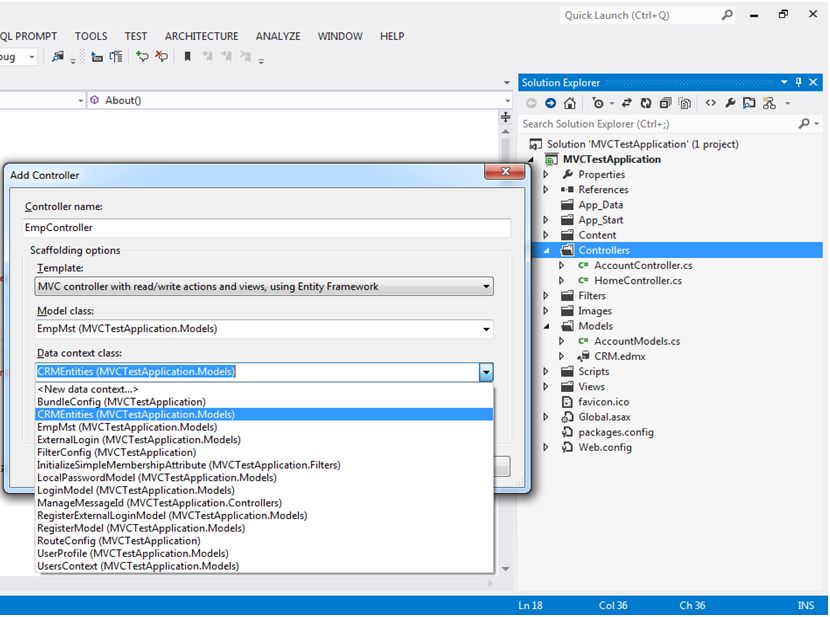
Task: Toggle bookmark using the toolbar bookmark icon
Action: click(187, 57)
